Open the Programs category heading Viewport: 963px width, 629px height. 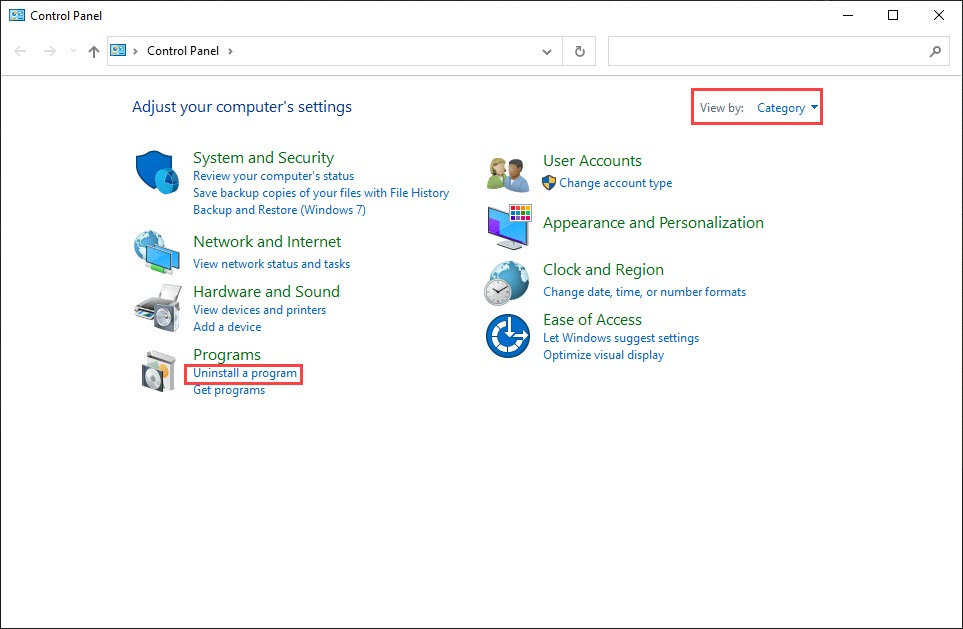coord(227,354)
